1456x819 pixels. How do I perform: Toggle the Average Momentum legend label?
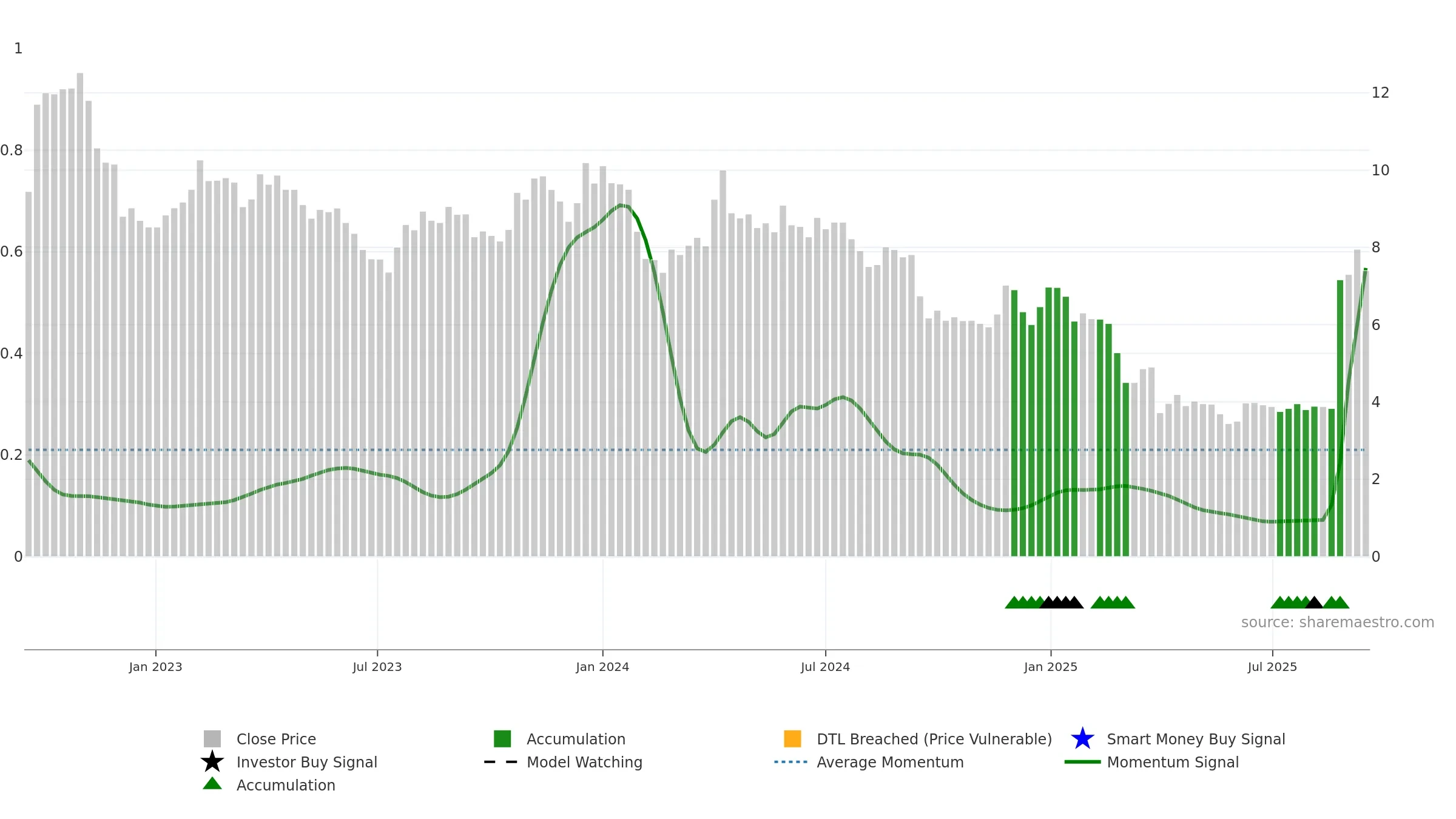pyautogui.click(x=890, y=762)
